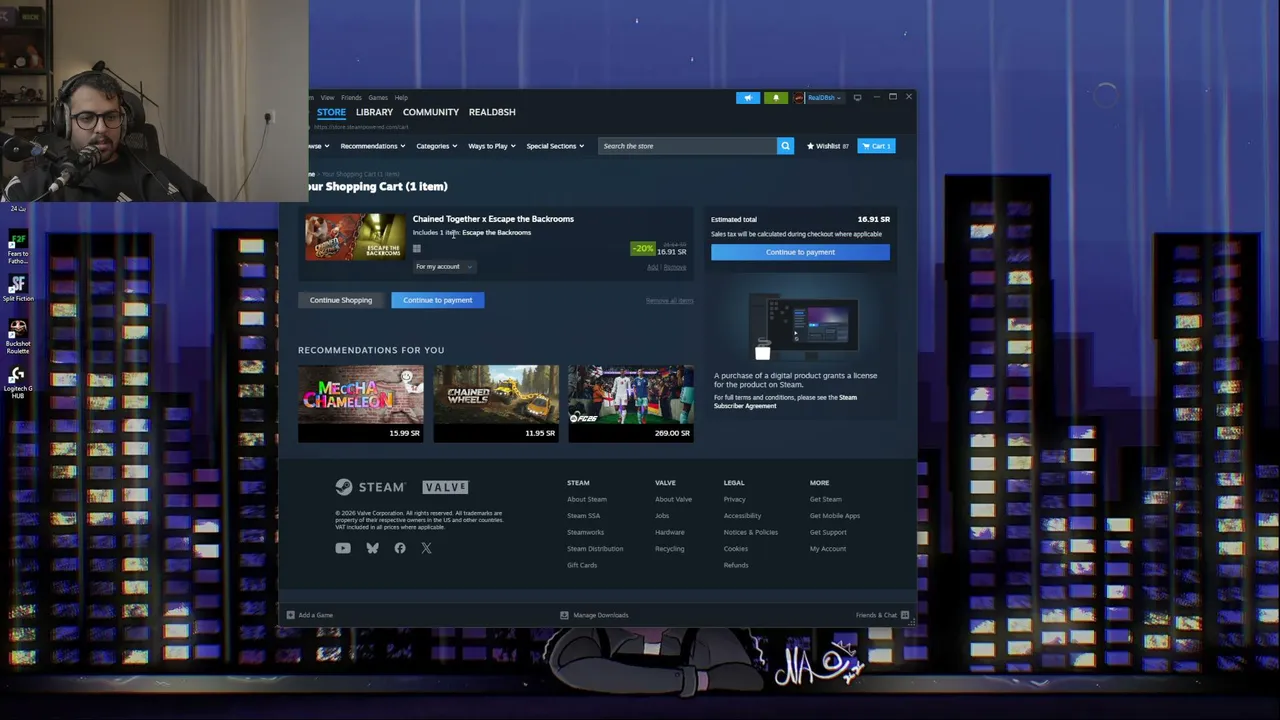Switch to the LIBRARY tab
Screen dimensions: 1280x720
pos(374,112)
